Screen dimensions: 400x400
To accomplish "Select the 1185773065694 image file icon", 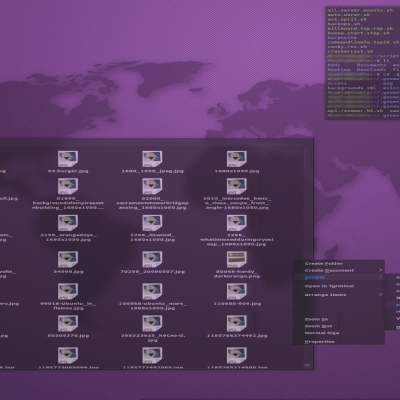I will point(68,355).
